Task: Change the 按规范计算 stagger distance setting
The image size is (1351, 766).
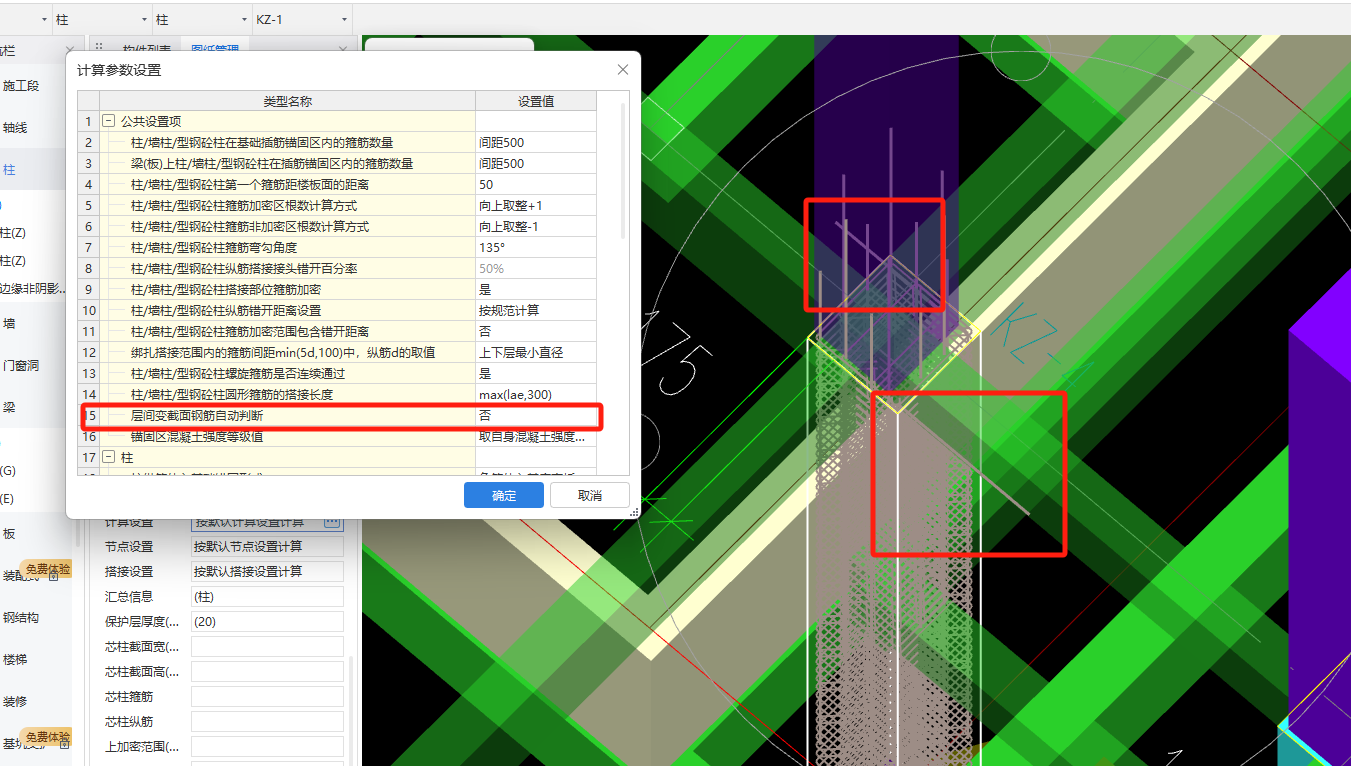Action: 536,311
